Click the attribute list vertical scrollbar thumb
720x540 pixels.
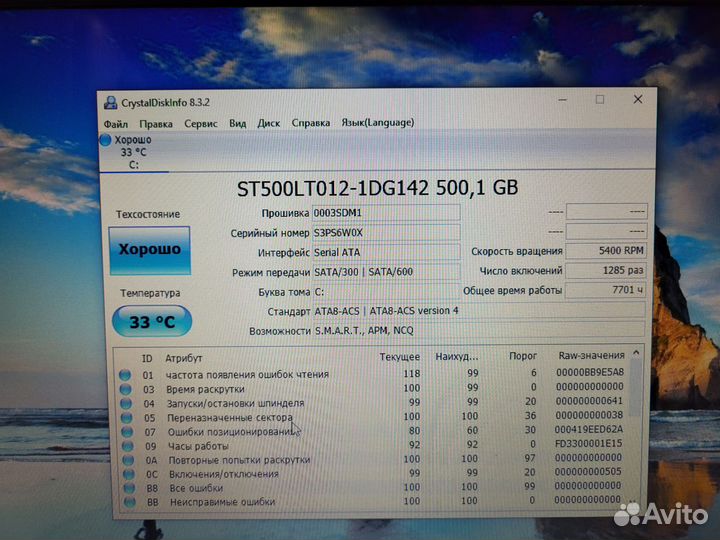coord(636,388)
